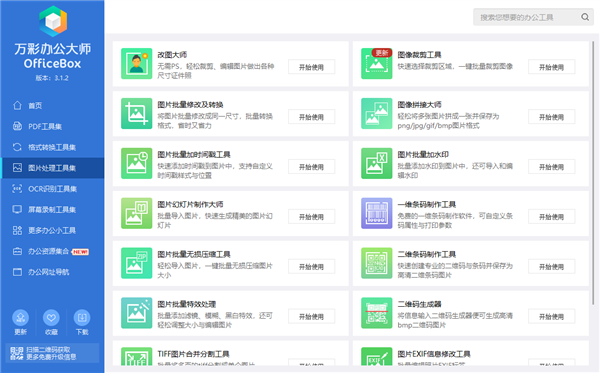
Task: Click the 扫描二维码获取 upgrade info link
Action: click(x=51, y=353)
